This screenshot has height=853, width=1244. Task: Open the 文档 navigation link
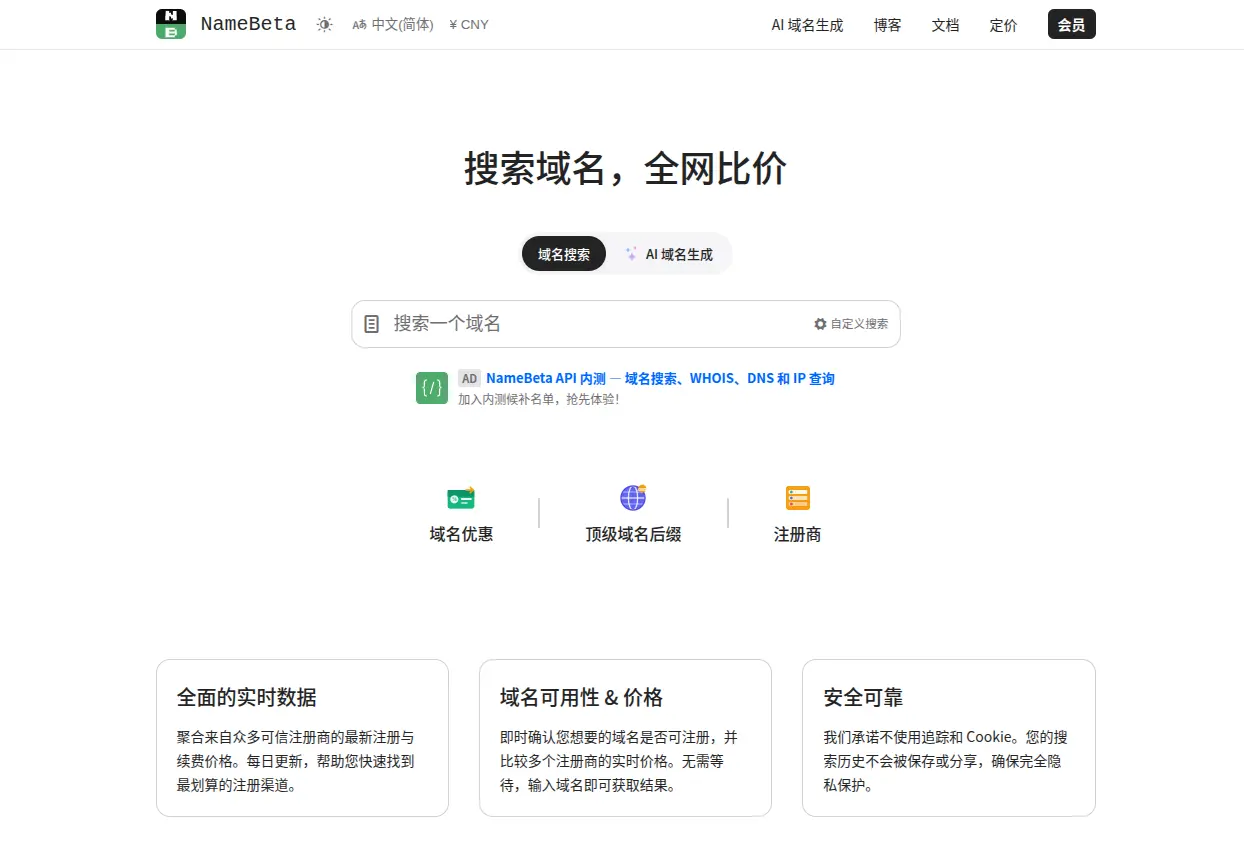[945, 25]
